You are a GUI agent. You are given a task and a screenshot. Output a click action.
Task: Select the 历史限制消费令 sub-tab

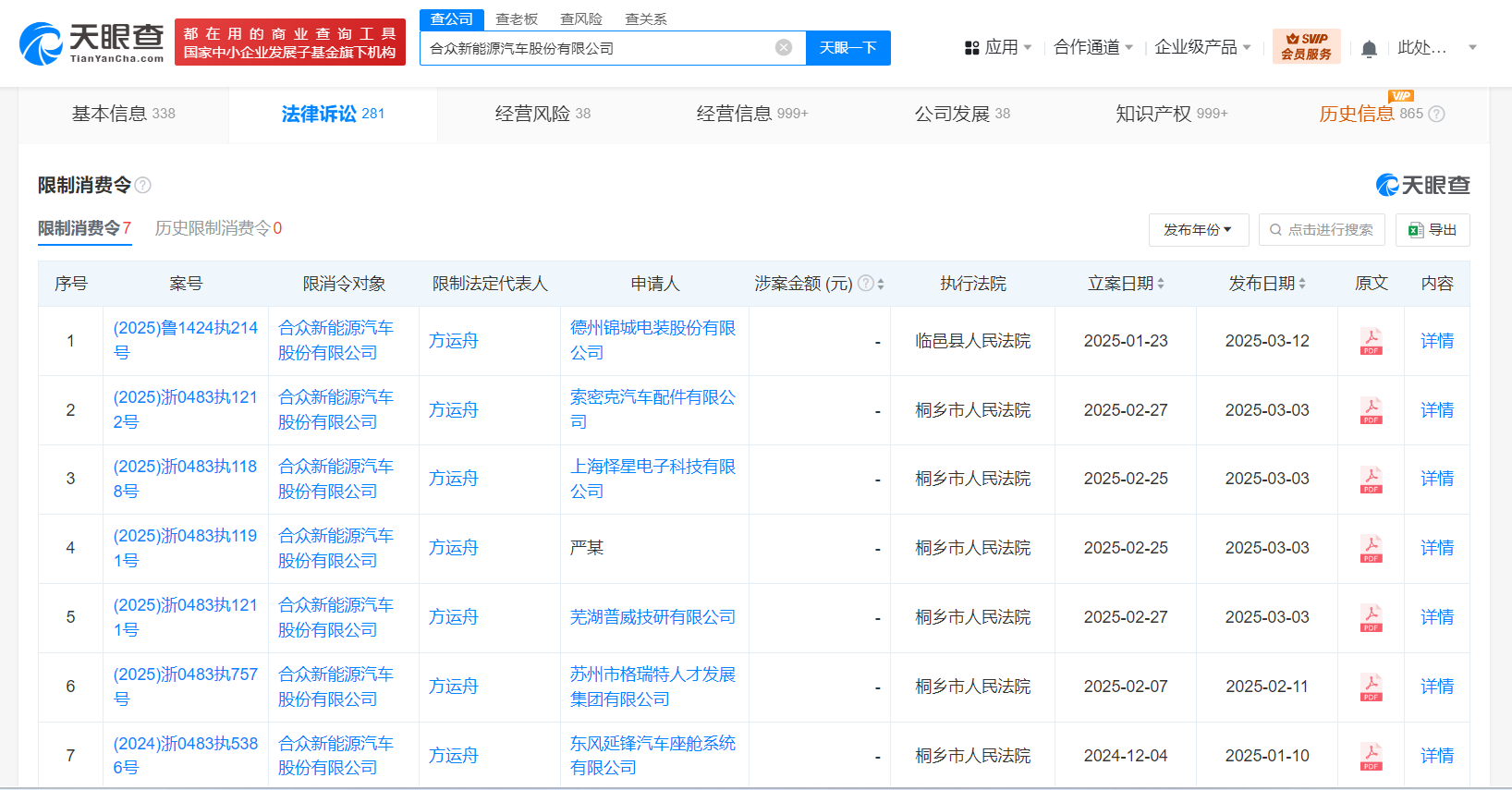pyautogui.click(x=218, y=228)
